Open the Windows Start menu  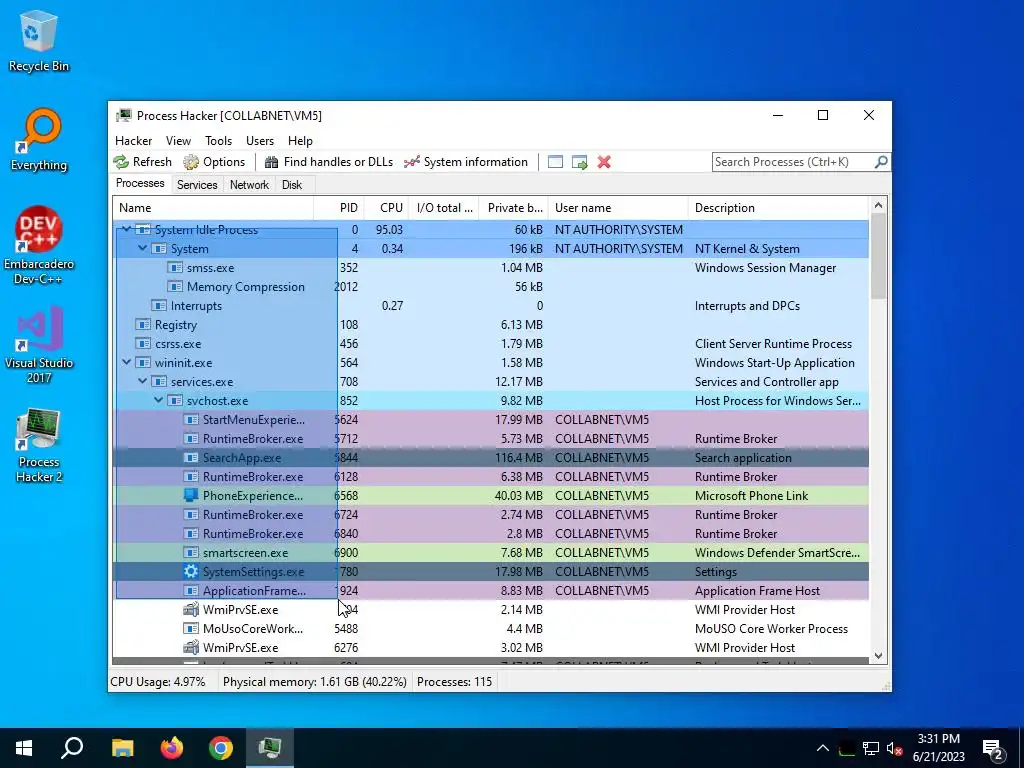pyautogui.click(x=24, y=748)
